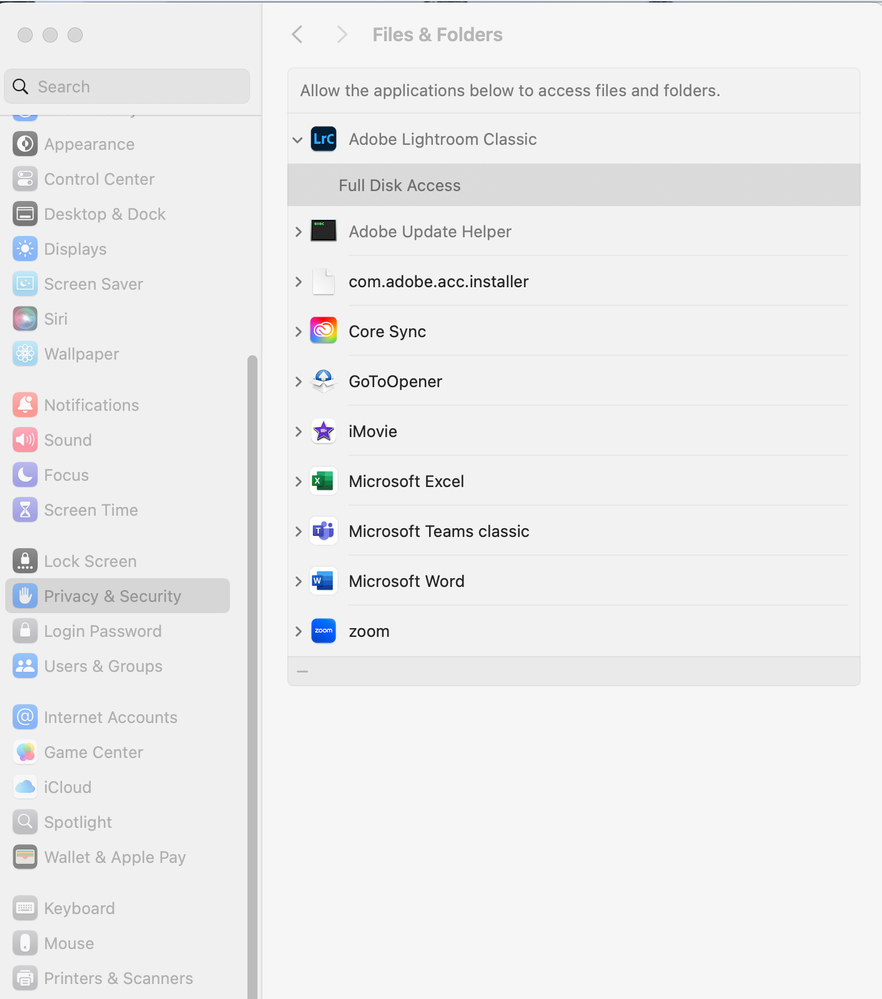This screenshot has width=882, height=999.
Task: Click the Wallpaper flower icon
Action: pos(25,354)
